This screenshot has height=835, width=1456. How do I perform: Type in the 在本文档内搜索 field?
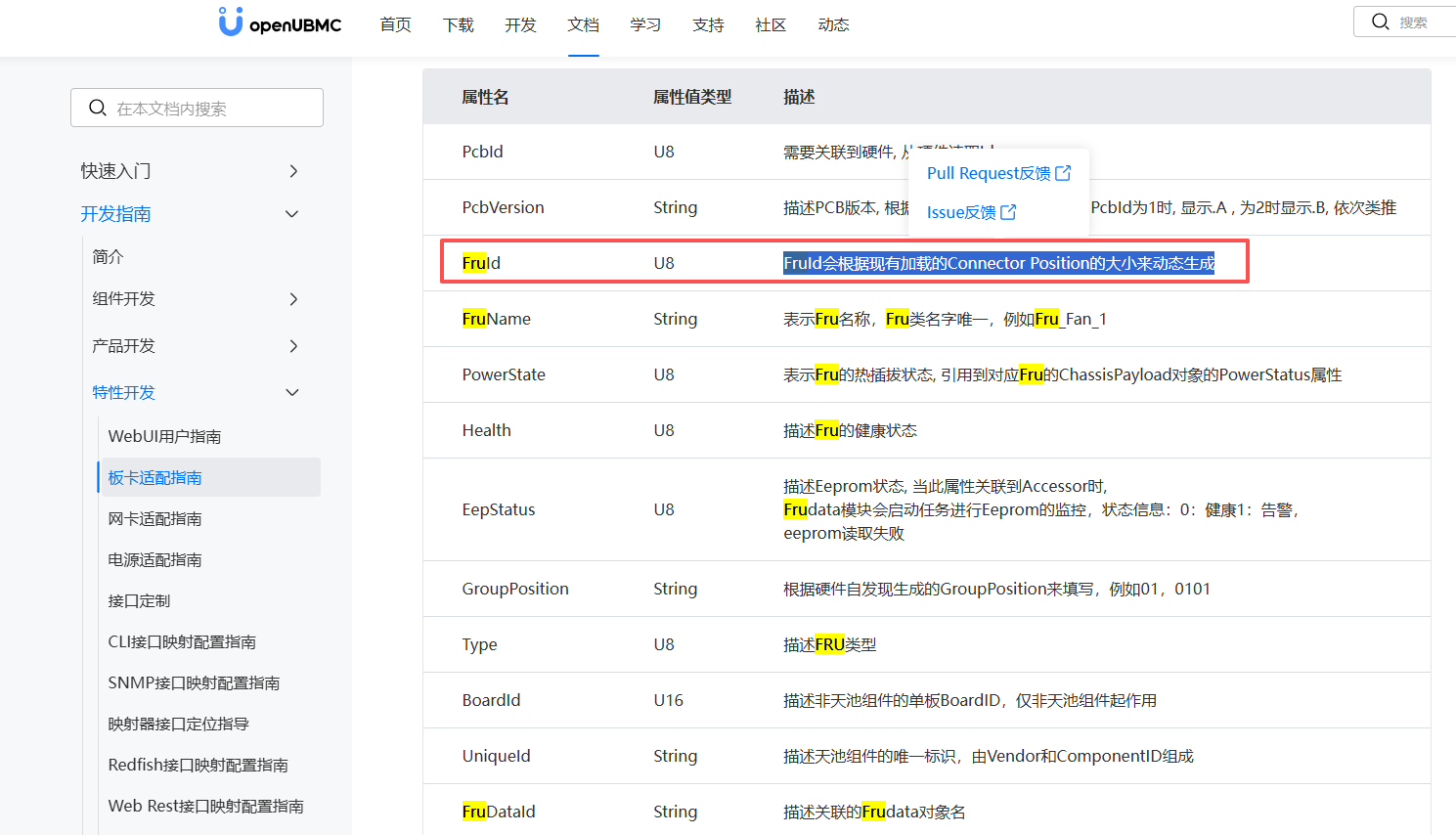210,109
